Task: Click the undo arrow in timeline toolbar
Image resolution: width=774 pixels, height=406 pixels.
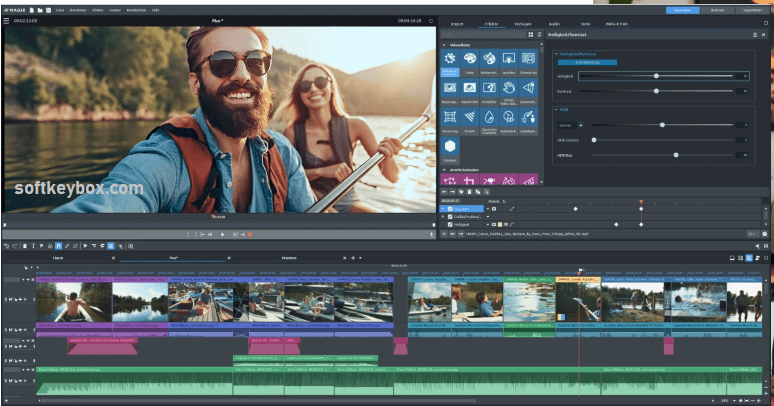Action: pyautogui.click(x=6, y=246)
